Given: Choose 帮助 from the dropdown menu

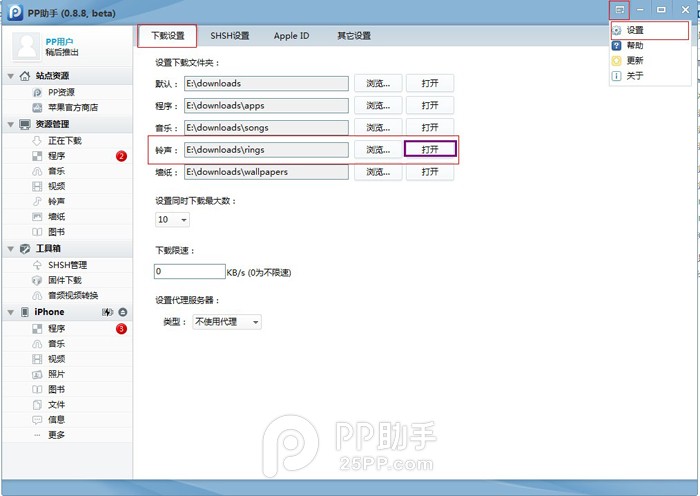Looking at the screenshot, I should pos(650,46).
